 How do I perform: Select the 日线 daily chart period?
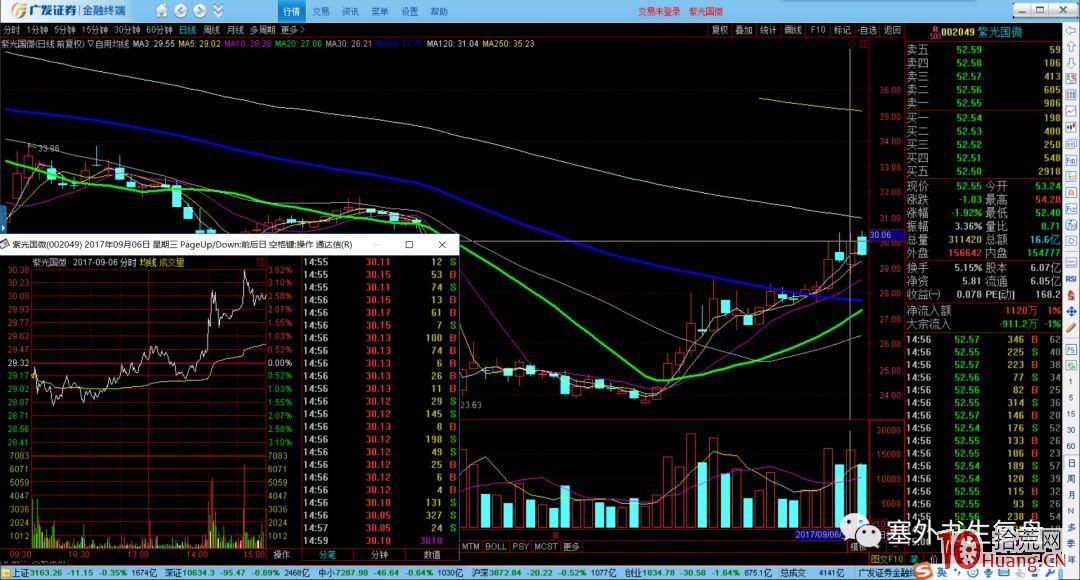(x=187, y=30)
